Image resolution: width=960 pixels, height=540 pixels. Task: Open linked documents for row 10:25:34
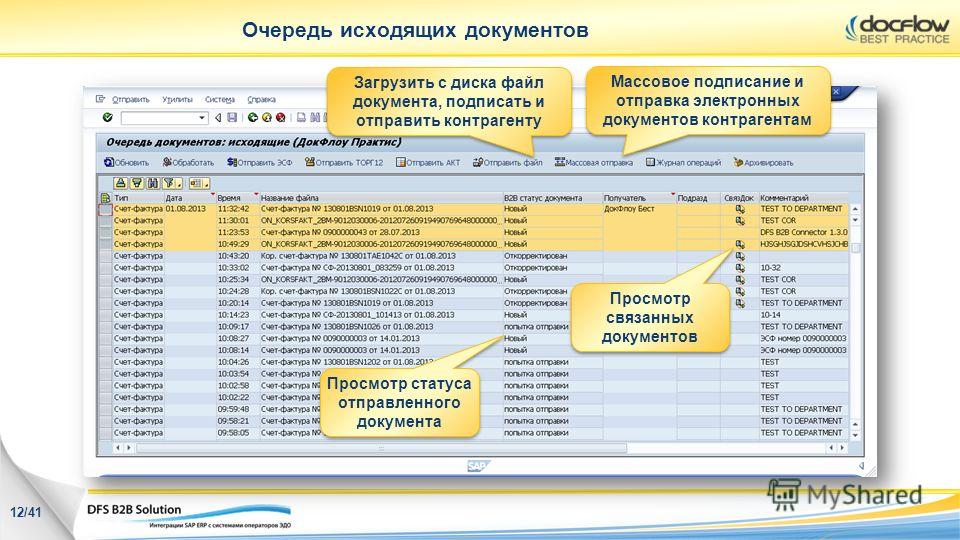[x=740, y=280]
